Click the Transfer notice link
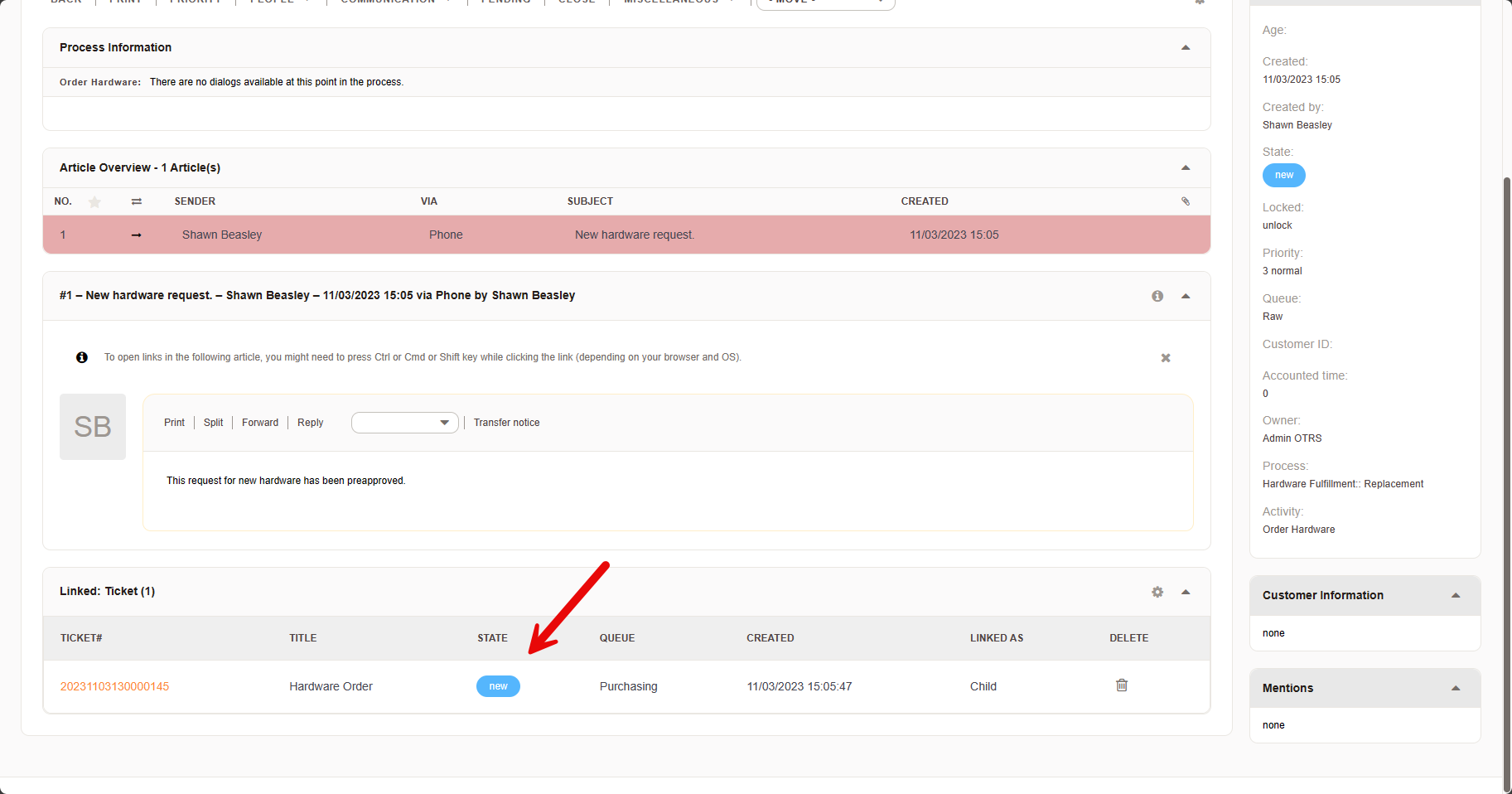Image resolution: width=1512 pixels, height=794 pixels. click(x=506, y=423)
